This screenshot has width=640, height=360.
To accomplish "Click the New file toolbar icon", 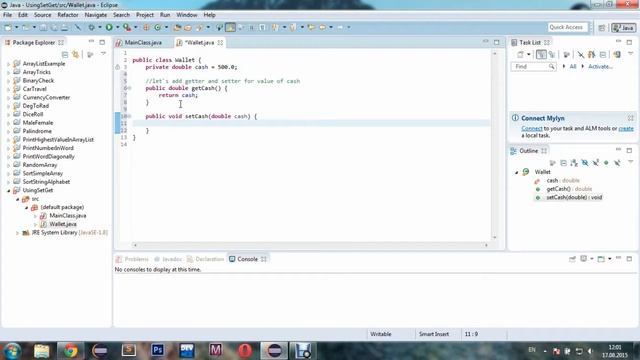I will coord(8,27).
